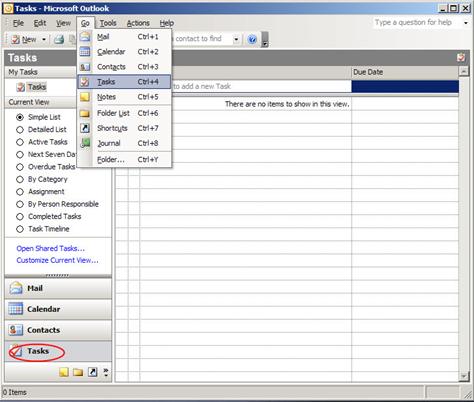Click the Shortcuts icon in Go menu
Viewport: 474px width, 402px height.
(85, 128)
